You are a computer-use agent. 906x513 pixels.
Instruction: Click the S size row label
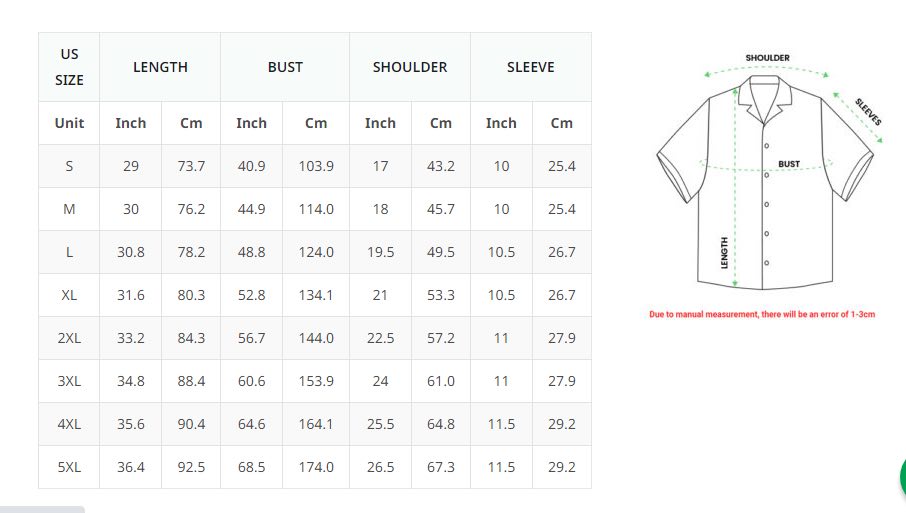(x=69, y=166)
